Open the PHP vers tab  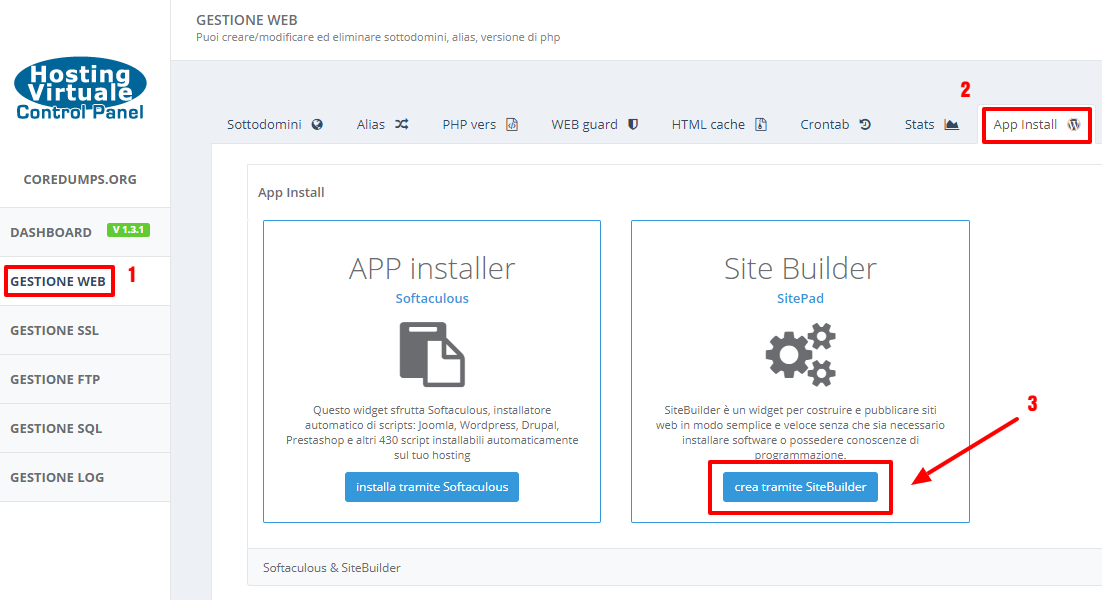480,124
